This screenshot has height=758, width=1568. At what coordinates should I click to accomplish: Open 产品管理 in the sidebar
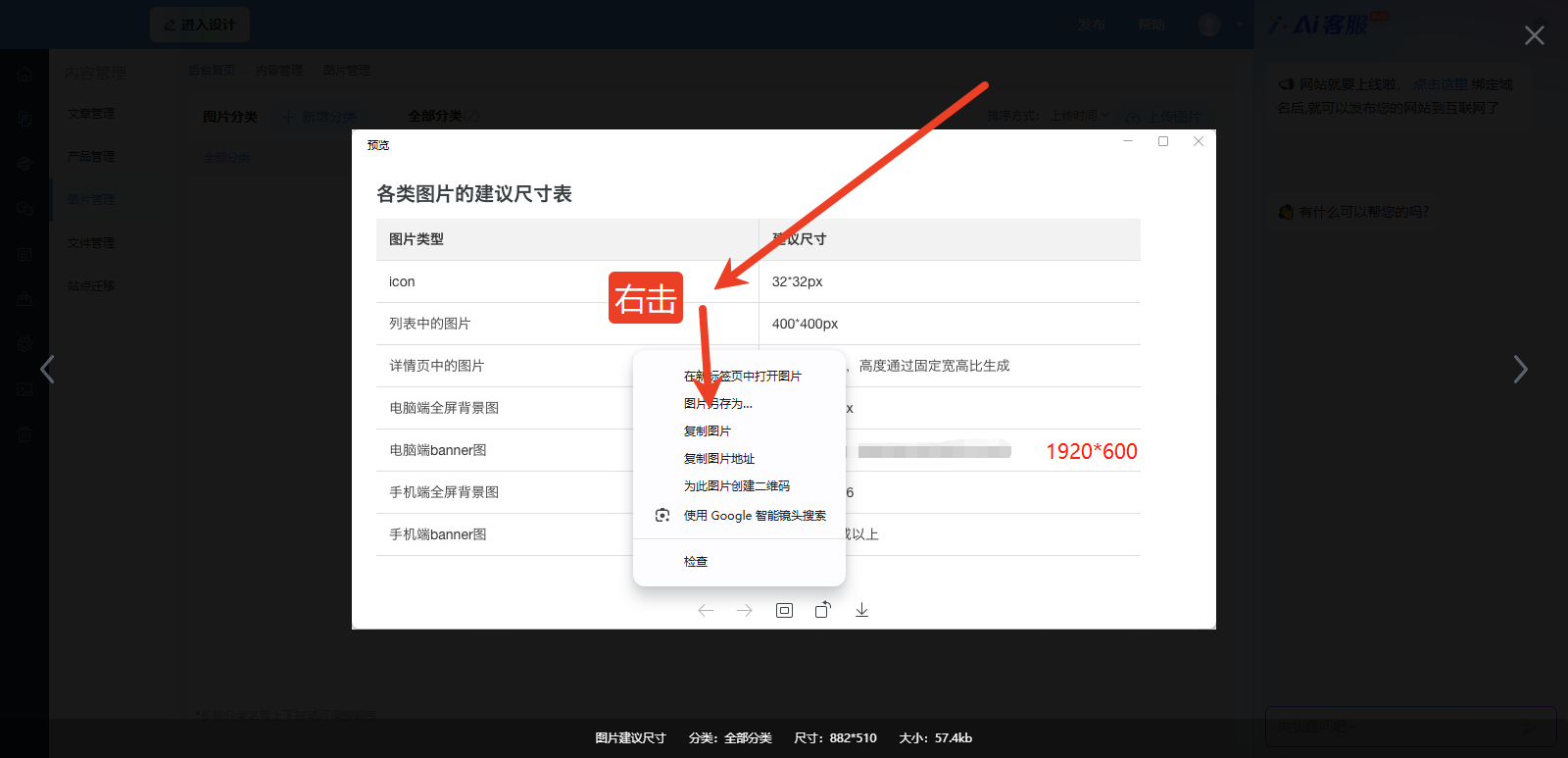coord(91,157)
